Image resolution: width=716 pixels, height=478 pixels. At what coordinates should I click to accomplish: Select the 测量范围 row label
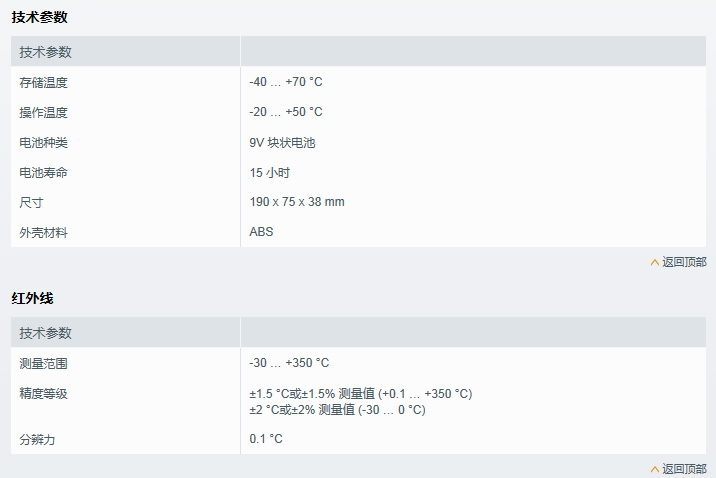pyautogui.click(x=44, y=363)
